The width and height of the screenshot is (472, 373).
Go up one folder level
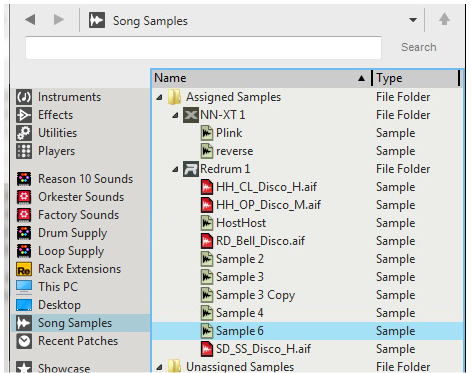point(444,19)
